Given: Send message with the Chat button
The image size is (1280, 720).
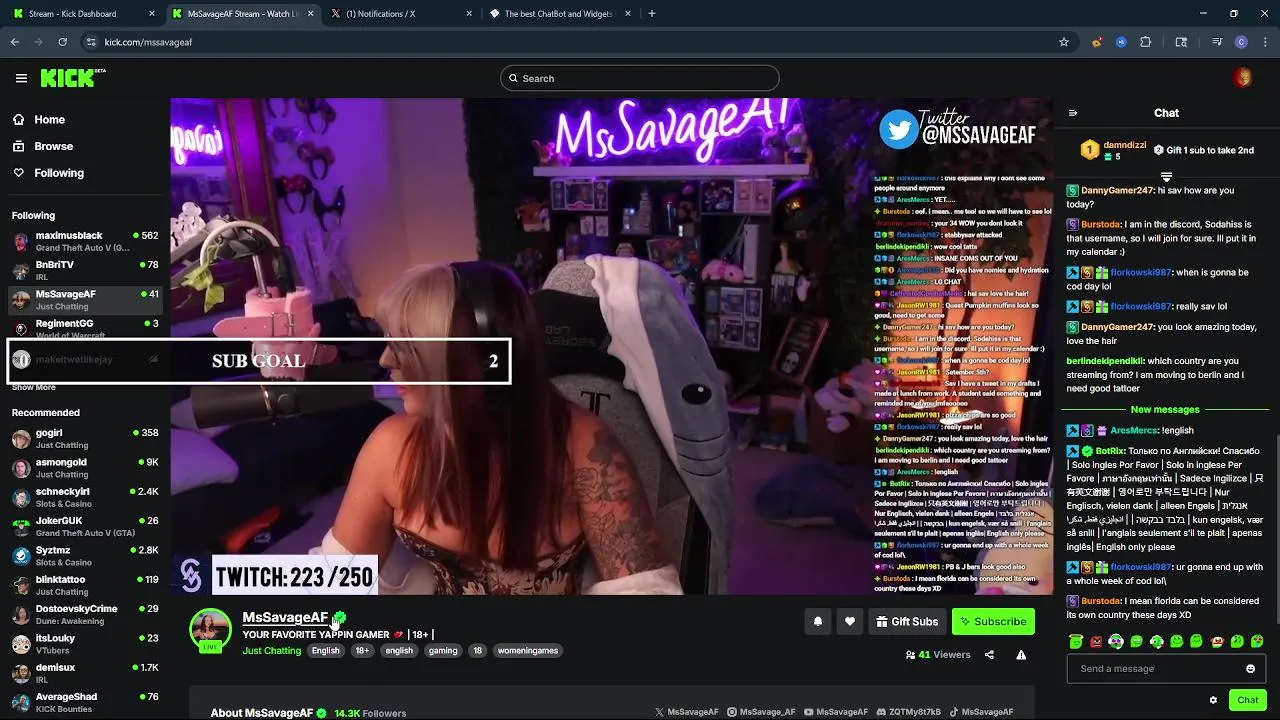Looking at the screenshot, I should pos(1247,700).
